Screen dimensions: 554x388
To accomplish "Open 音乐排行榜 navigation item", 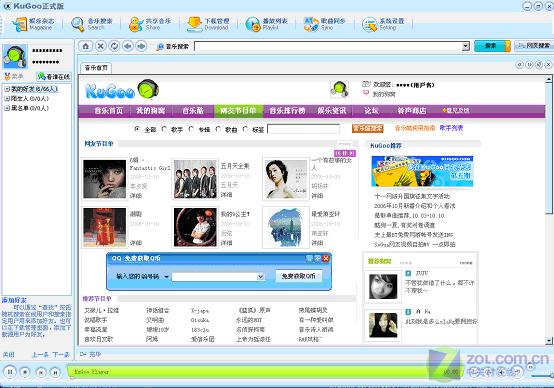I will pos(287,111).
